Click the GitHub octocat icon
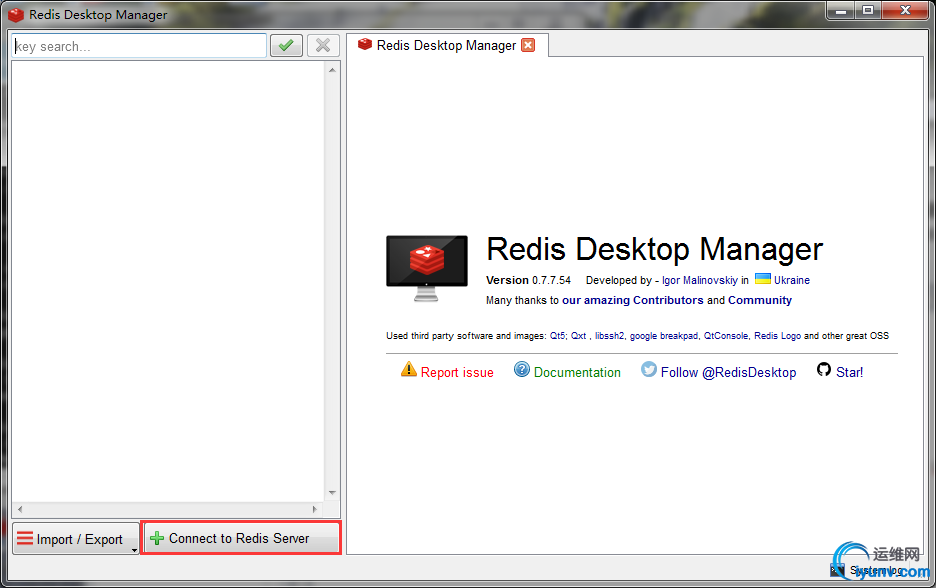The image size is (936, 588). coord(824,370)
